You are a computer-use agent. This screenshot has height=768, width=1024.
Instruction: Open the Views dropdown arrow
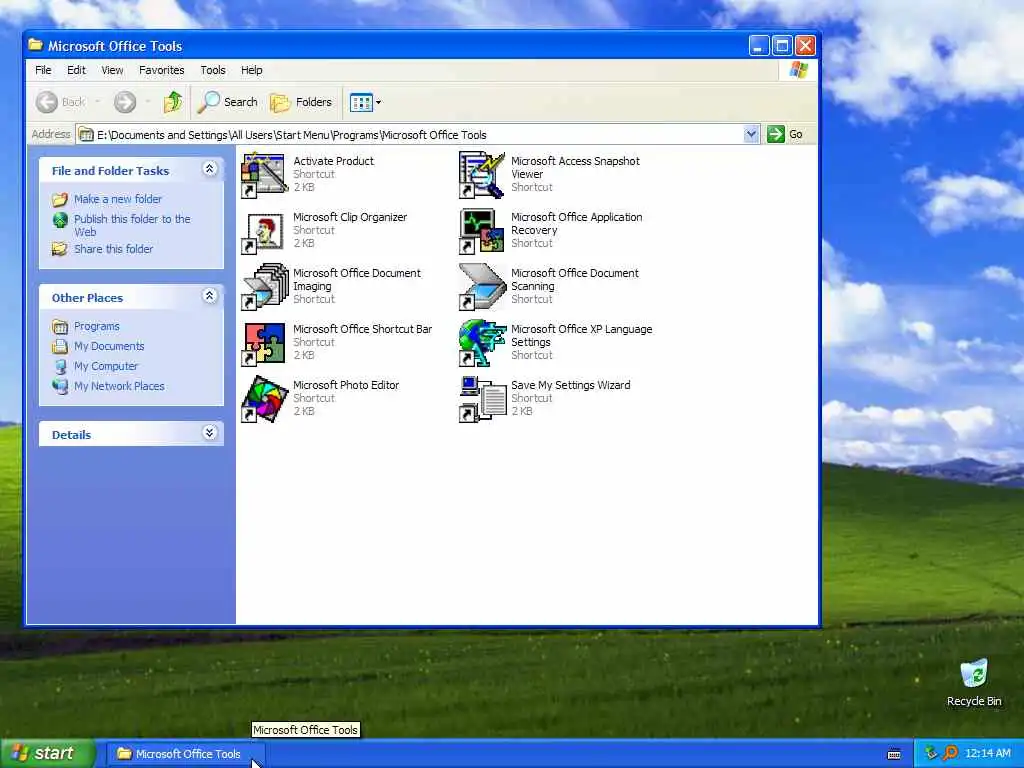click(x=378, y=102)
